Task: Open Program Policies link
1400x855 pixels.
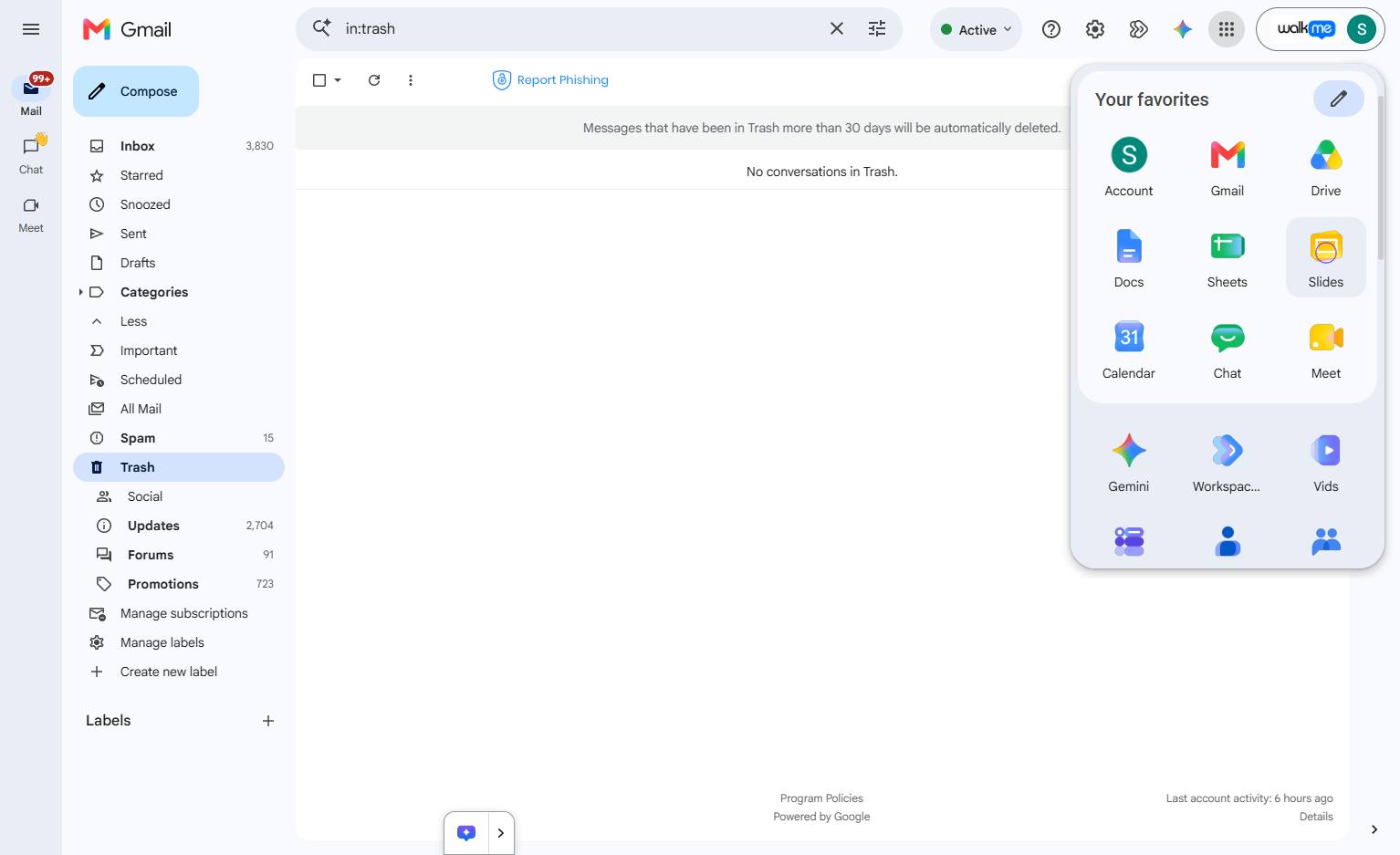Action: 821,798
